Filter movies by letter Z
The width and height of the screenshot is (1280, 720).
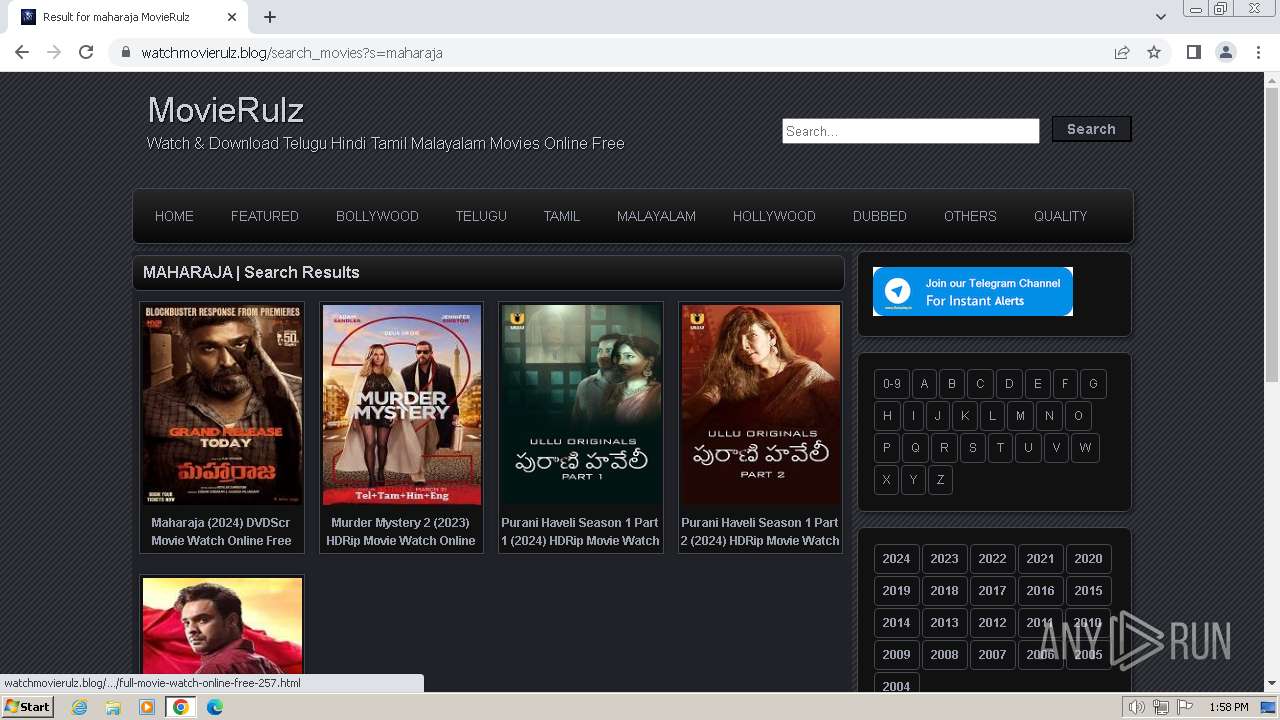[x=940, y=480]
